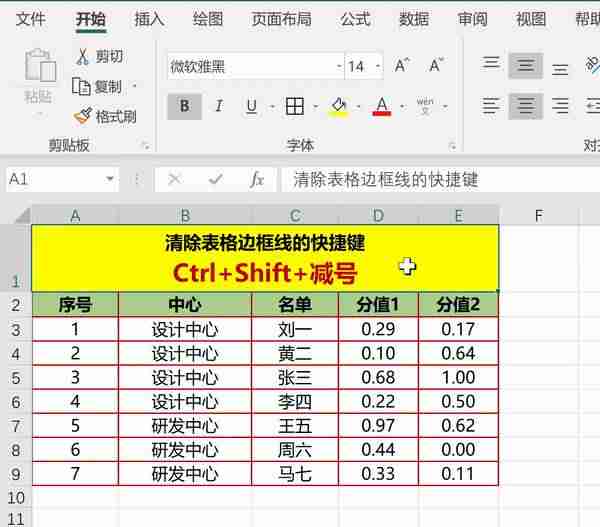The width and height of the screenshot is (600, 527).
Task: Toggle middle vertical alignment
Action: (x=525, y=65)
